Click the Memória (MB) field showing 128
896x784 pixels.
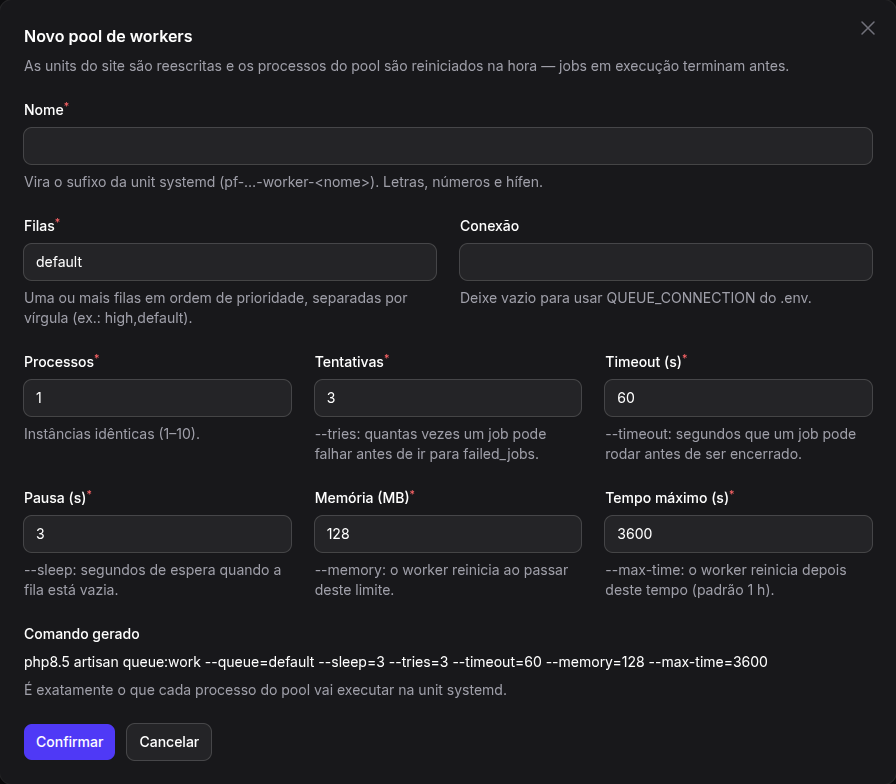(x=447, y=534)
